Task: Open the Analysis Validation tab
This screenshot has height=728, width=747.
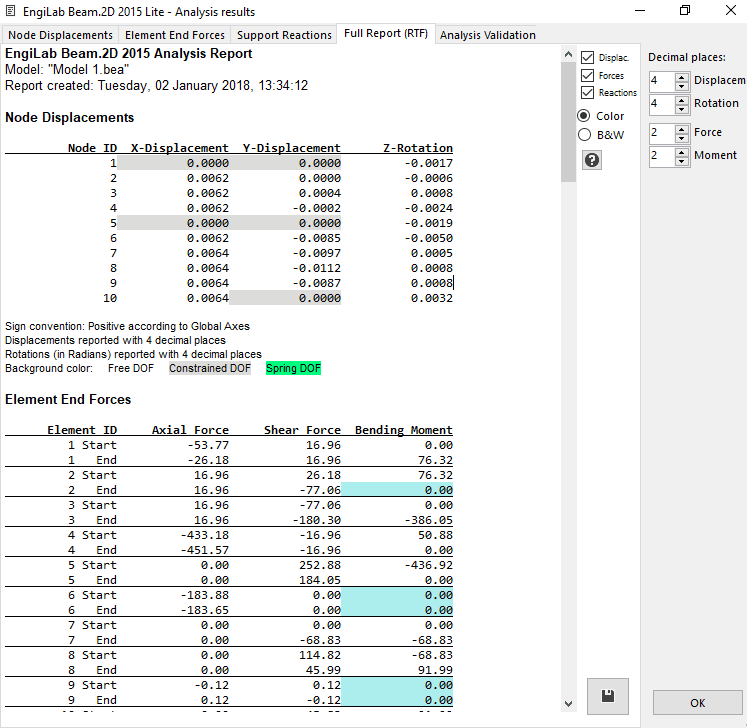Action: click(487, 35)
